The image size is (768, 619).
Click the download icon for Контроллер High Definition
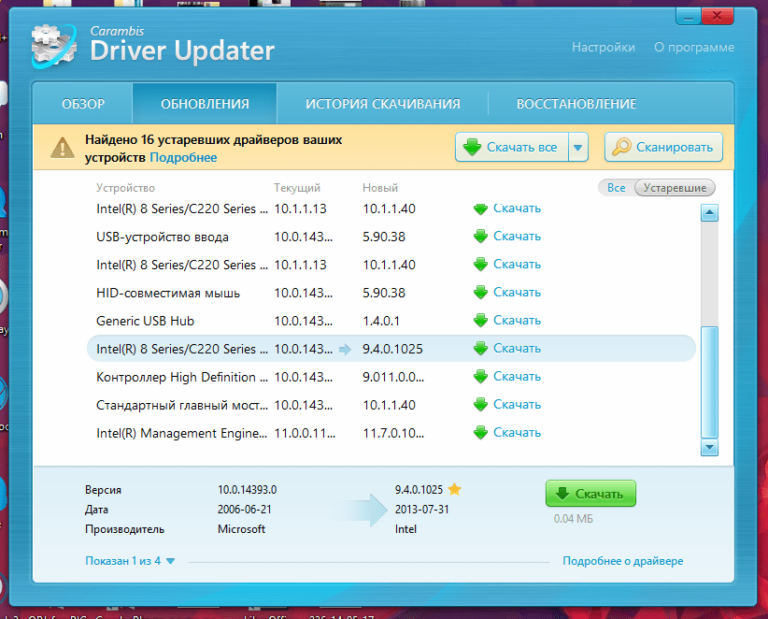pos(481,377)
